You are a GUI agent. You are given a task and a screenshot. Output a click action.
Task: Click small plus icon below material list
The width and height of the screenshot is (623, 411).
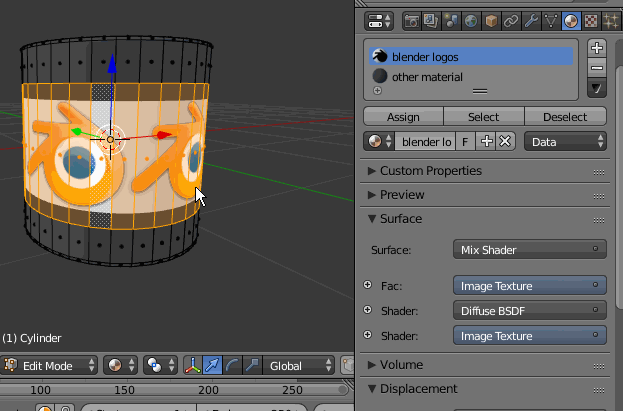pos(377,91)
